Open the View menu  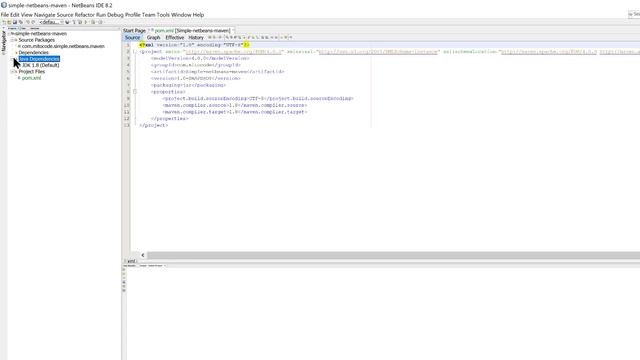click(x=27, y=15)
